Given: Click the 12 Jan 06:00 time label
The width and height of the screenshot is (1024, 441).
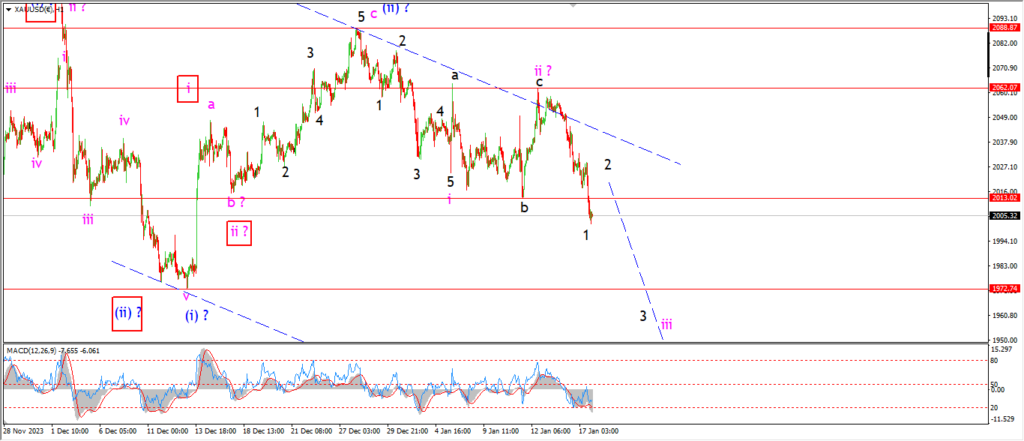Looking at the screenshot, I should pos(551,431).
